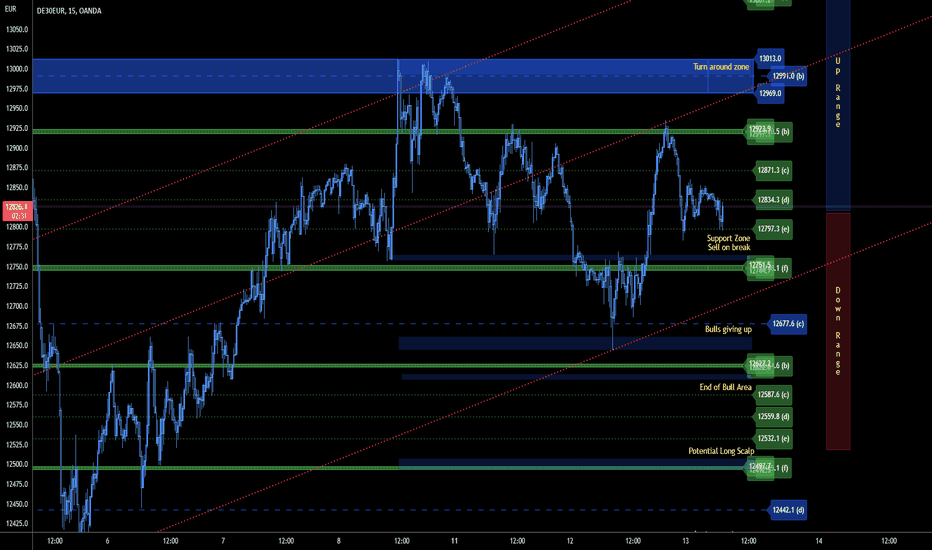932x550 pixels.
Task: Click the EUR currency label
Action: point(10,10)
